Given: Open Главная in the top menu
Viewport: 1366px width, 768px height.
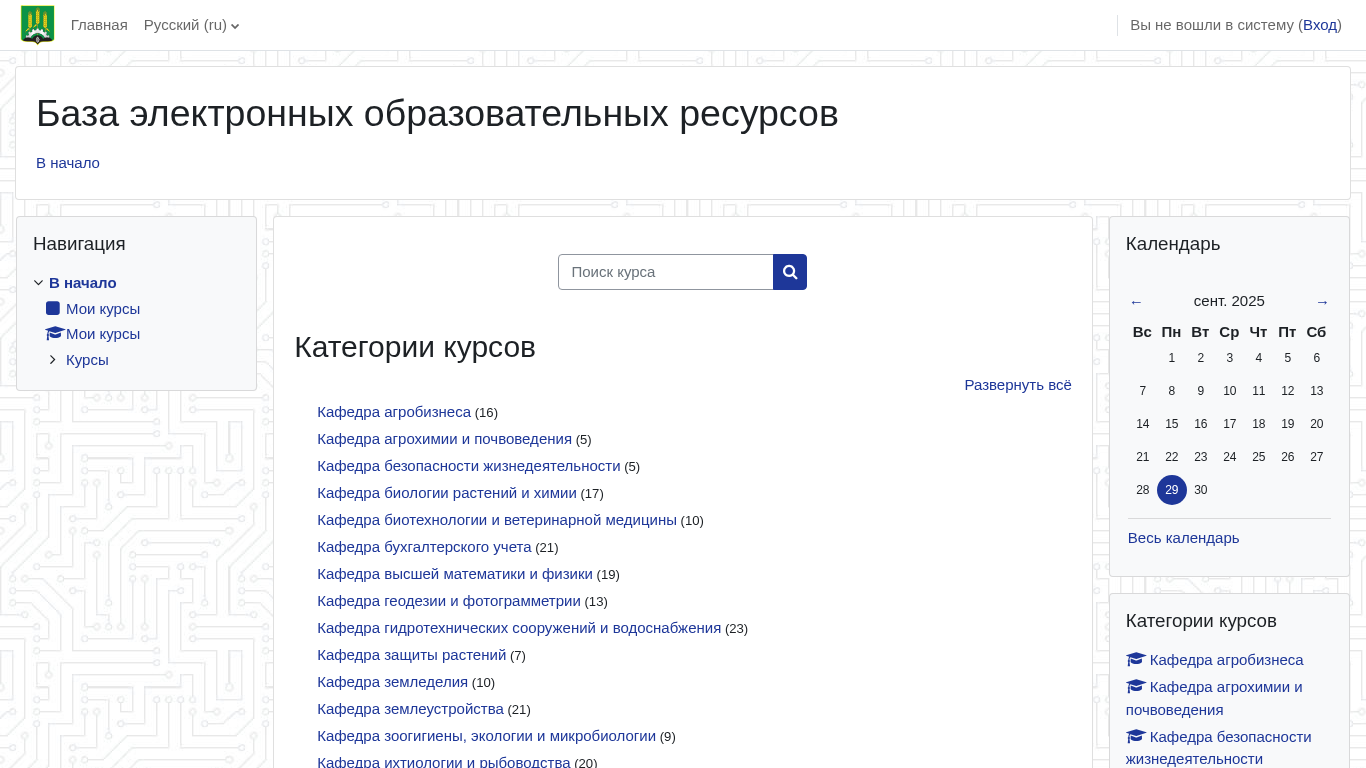Looking at the screenshot, I should pos(99,25).
